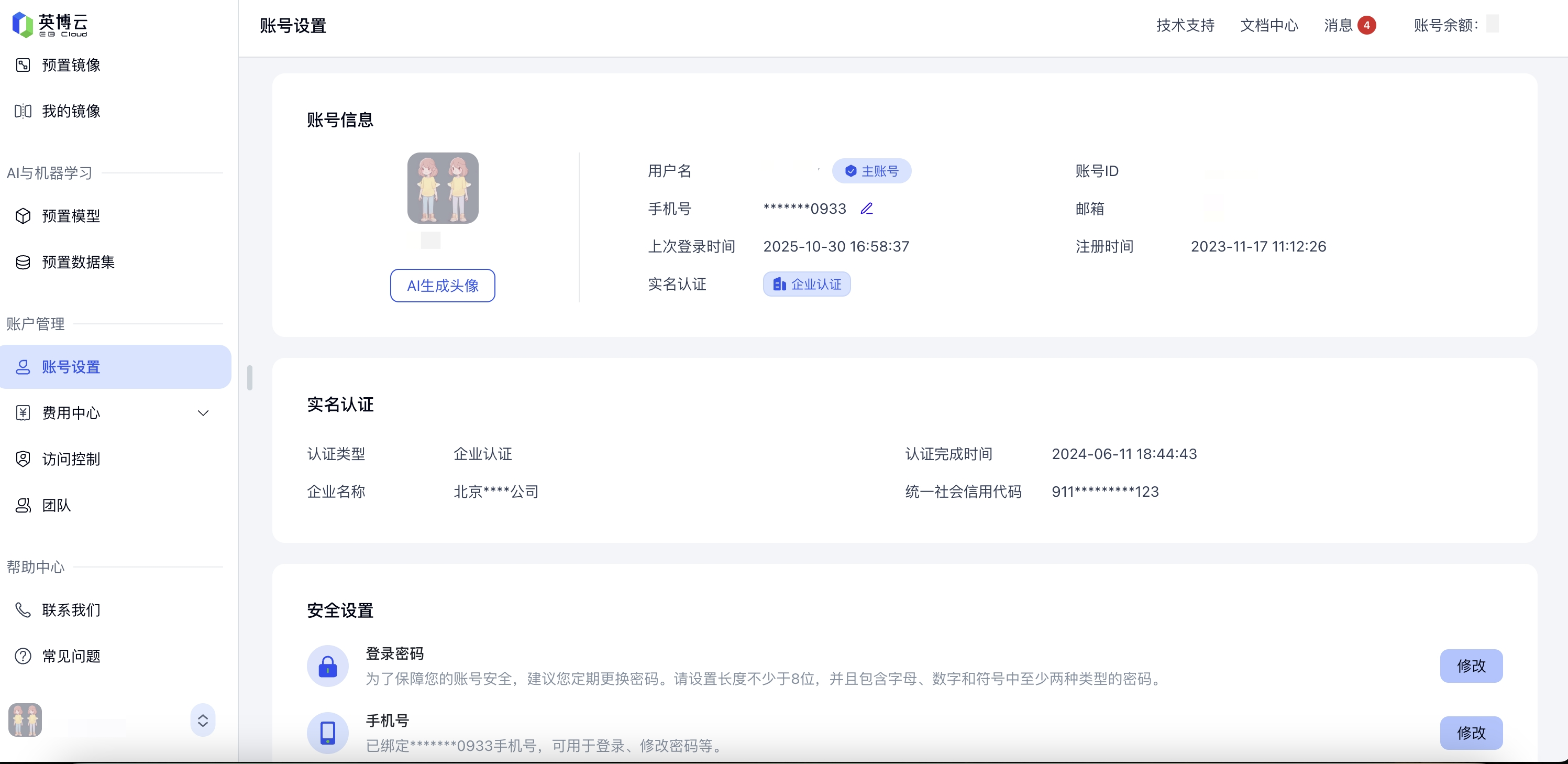
Task: Expand the 费用中心 submenu chevron
Action: (x=203, y=413)
